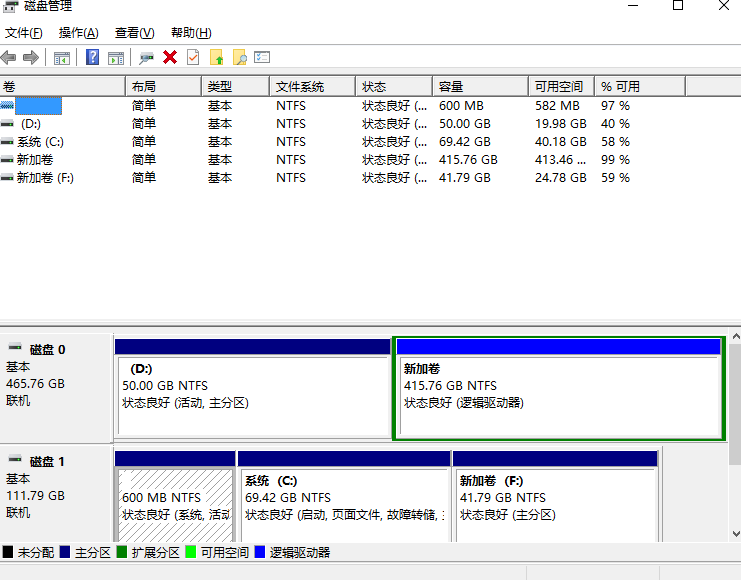The height and width of the screenshot is (580, 741).
Task: Open the 文件(F) menu
Action: [24, 33]
